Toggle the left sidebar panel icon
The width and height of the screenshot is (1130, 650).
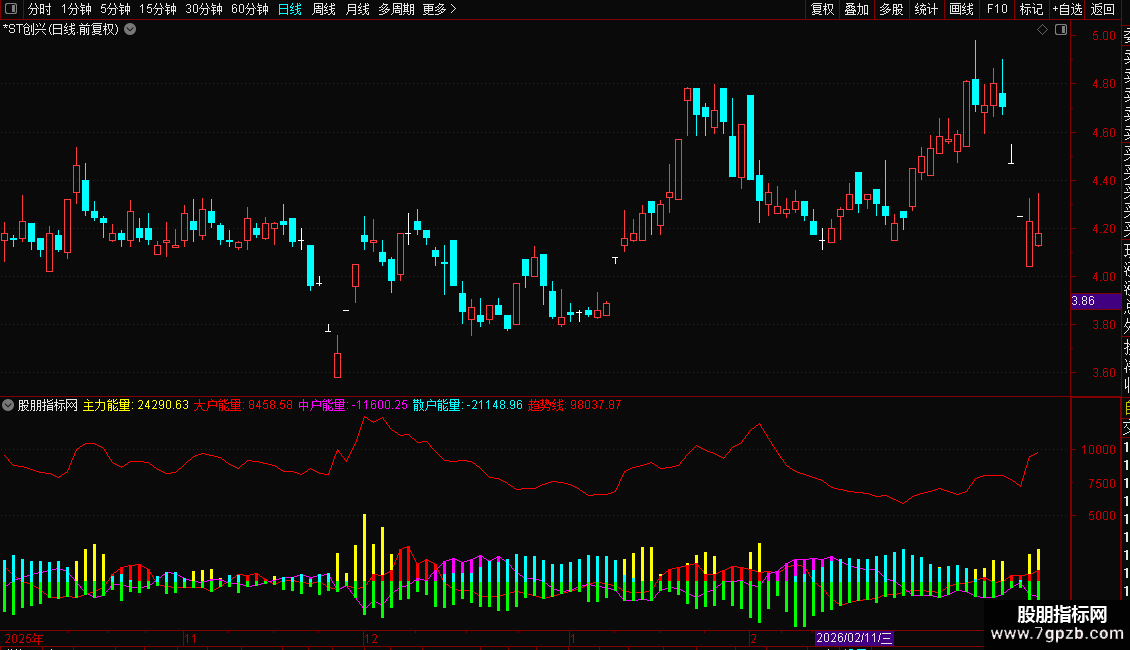pyautogui.click(x=11, y=9)
